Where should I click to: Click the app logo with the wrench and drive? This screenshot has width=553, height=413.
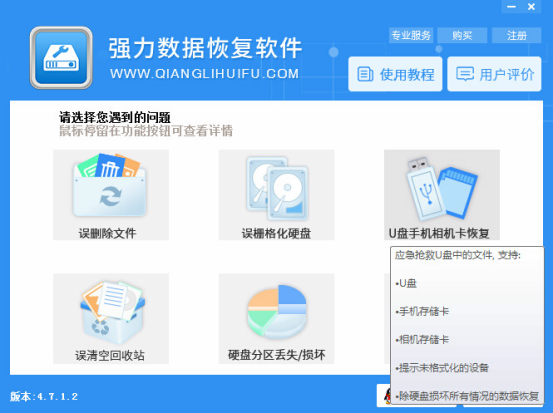[x=61, y=58]
